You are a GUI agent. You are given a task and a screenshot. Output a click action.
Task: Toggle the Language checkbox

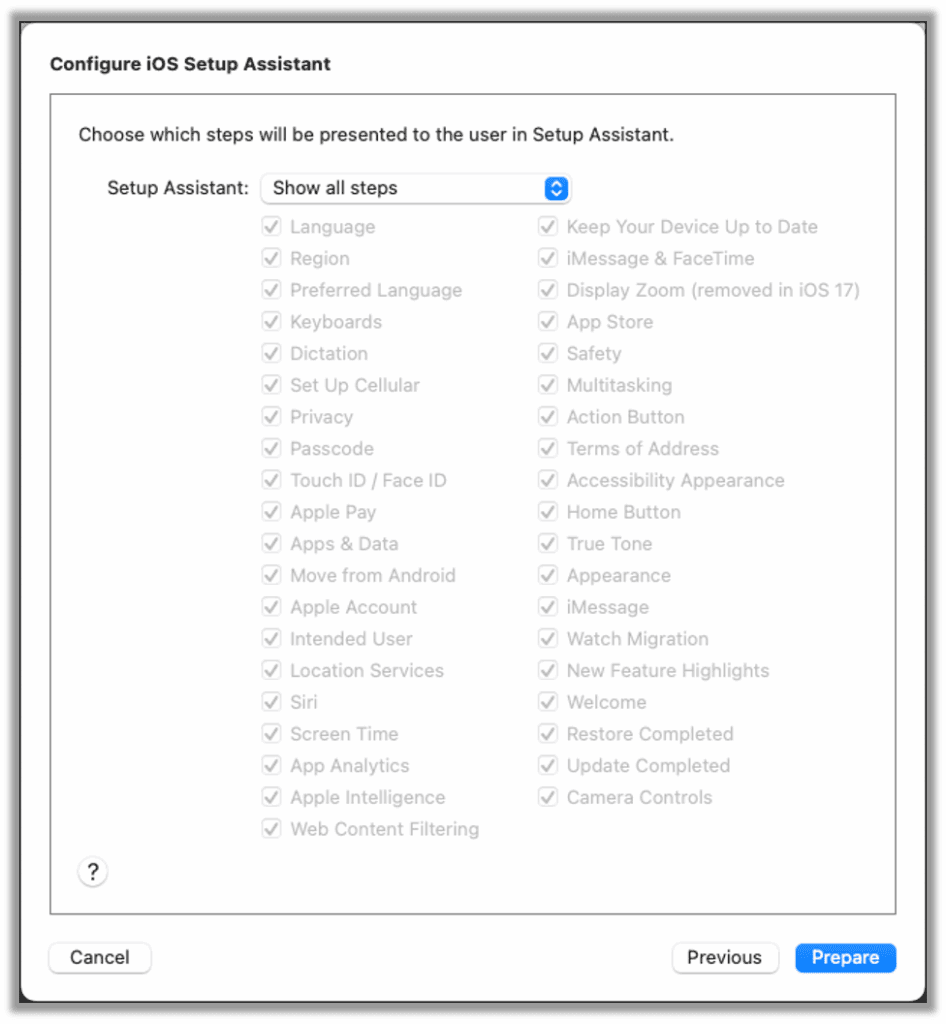[x=270, y=226]
